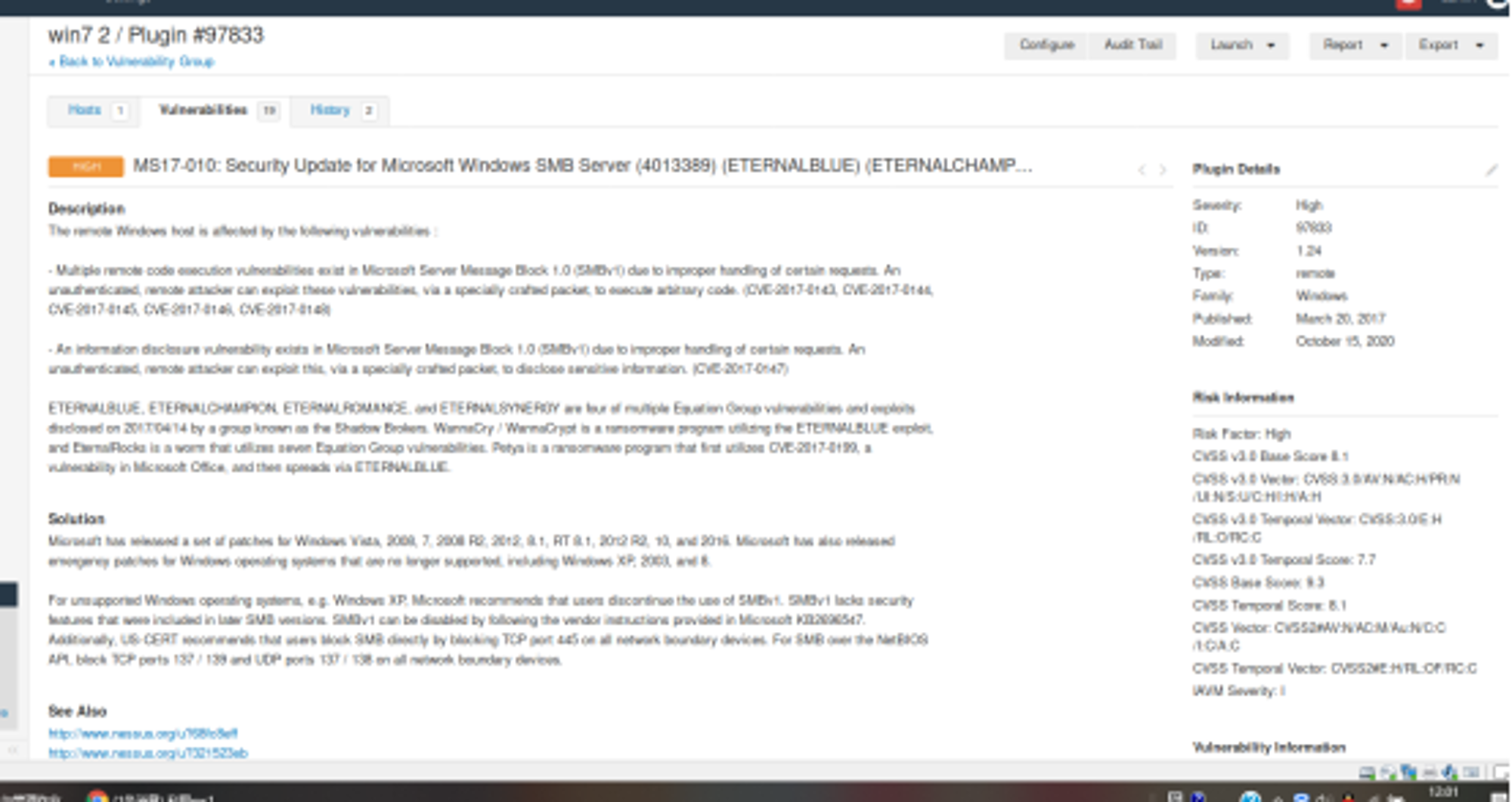Click the MS17-010 vulnerability title
1512x802 pixels.
(582, 166)
